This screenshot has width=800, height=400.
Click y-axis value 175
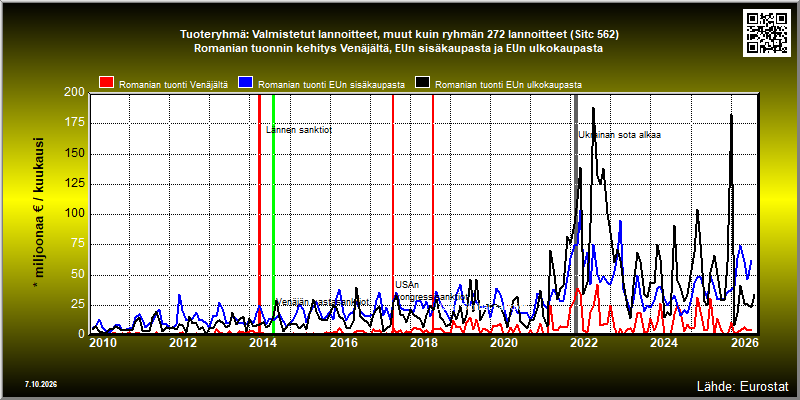[75, 123]
